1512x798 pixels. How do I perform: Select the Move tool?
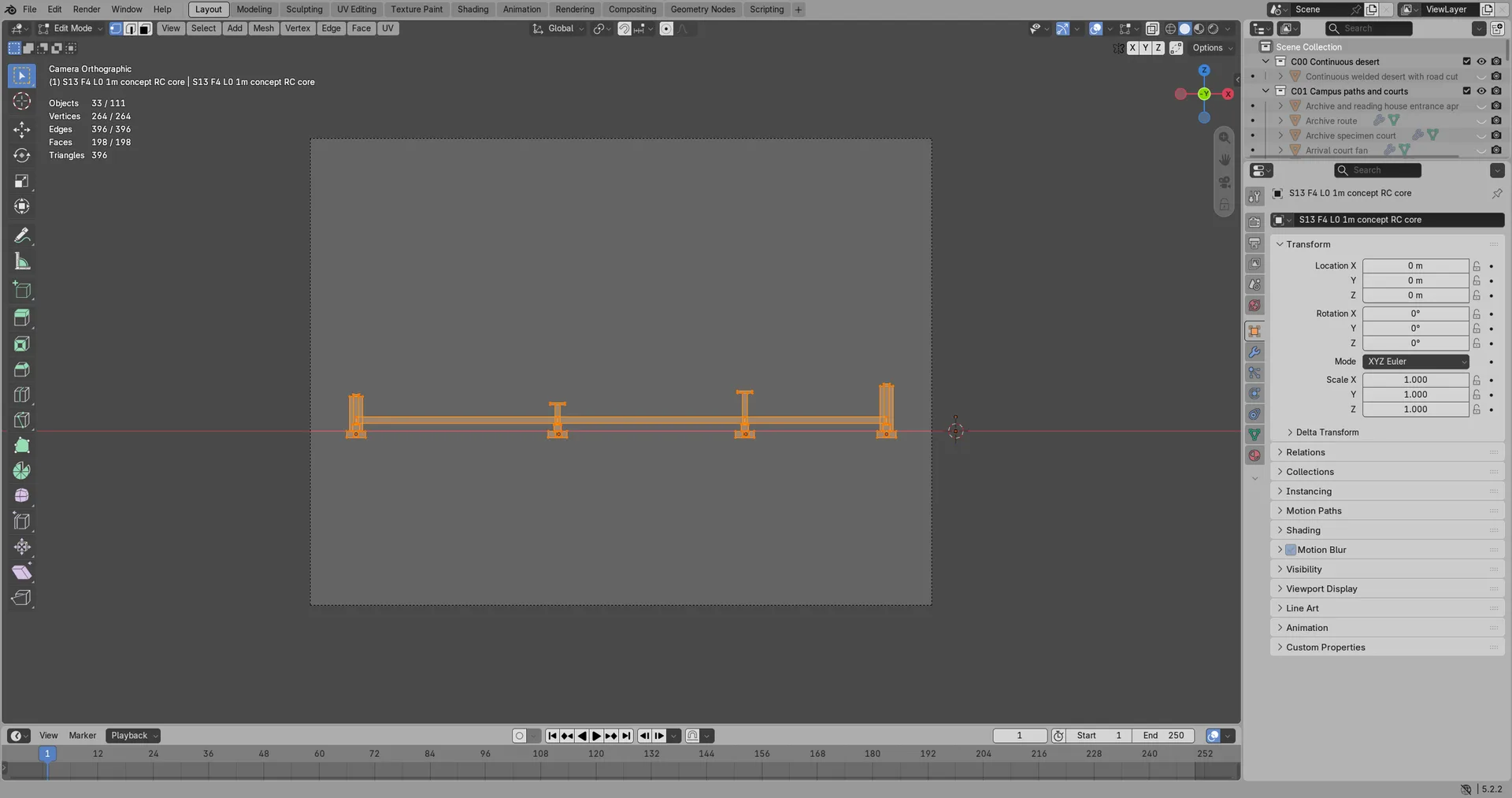point(22,129)
